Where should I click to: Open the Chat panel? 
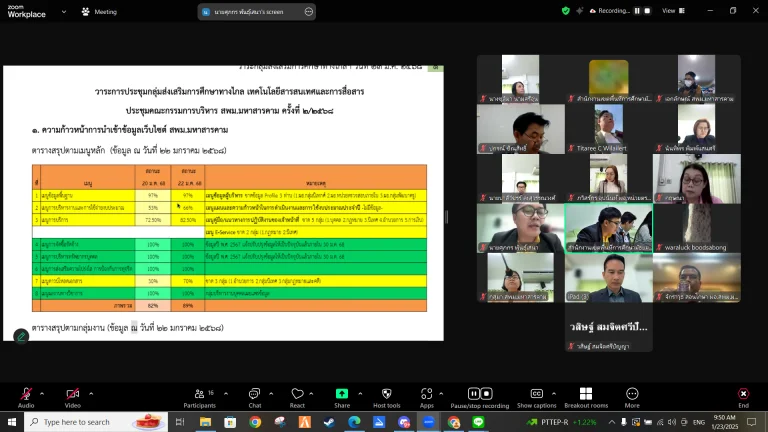(254, 394)
